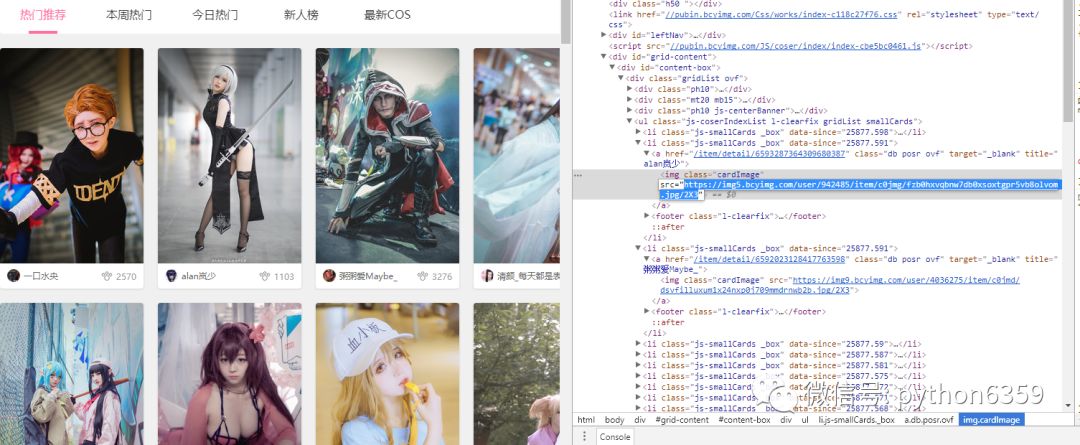Screen dimensions: 1080x445
Task: Click the like icon next to 2570
Action: point(107,276)
